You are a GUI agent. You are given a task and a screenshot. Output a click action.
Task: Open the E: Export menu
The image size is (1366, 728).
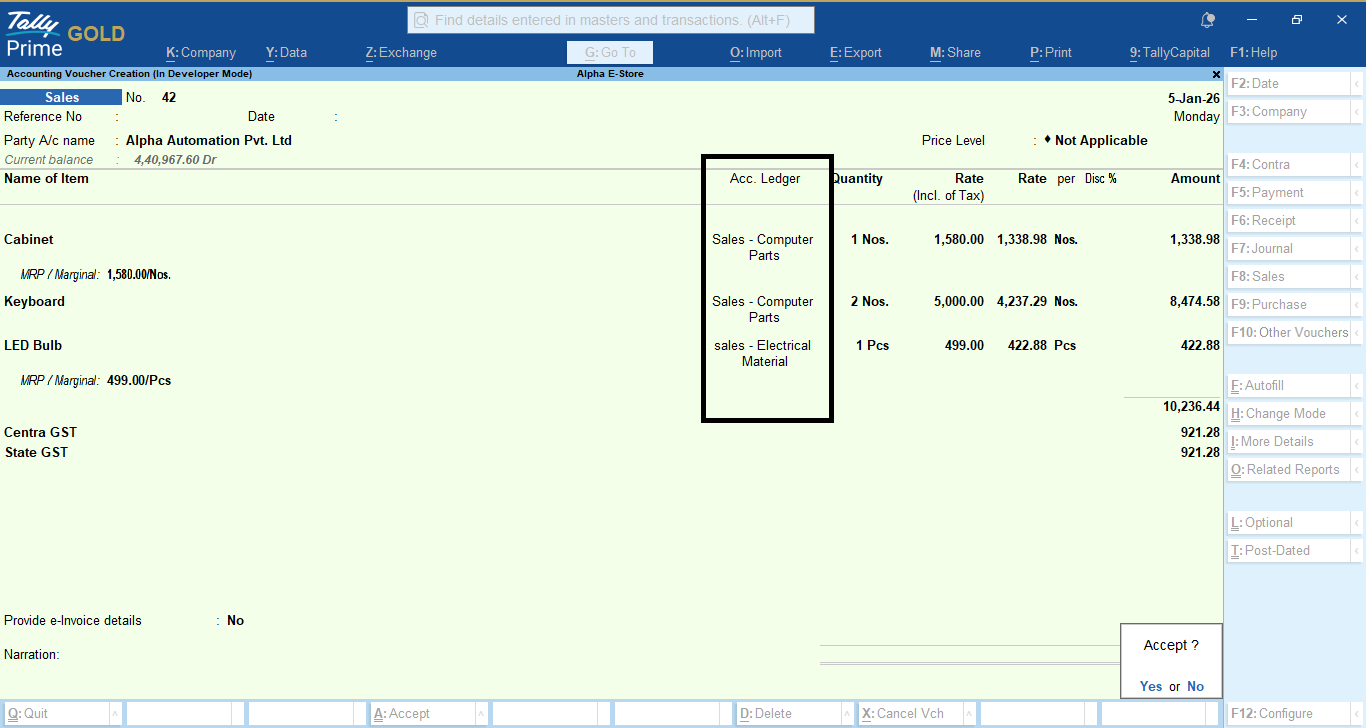click(x=856, y=53)
